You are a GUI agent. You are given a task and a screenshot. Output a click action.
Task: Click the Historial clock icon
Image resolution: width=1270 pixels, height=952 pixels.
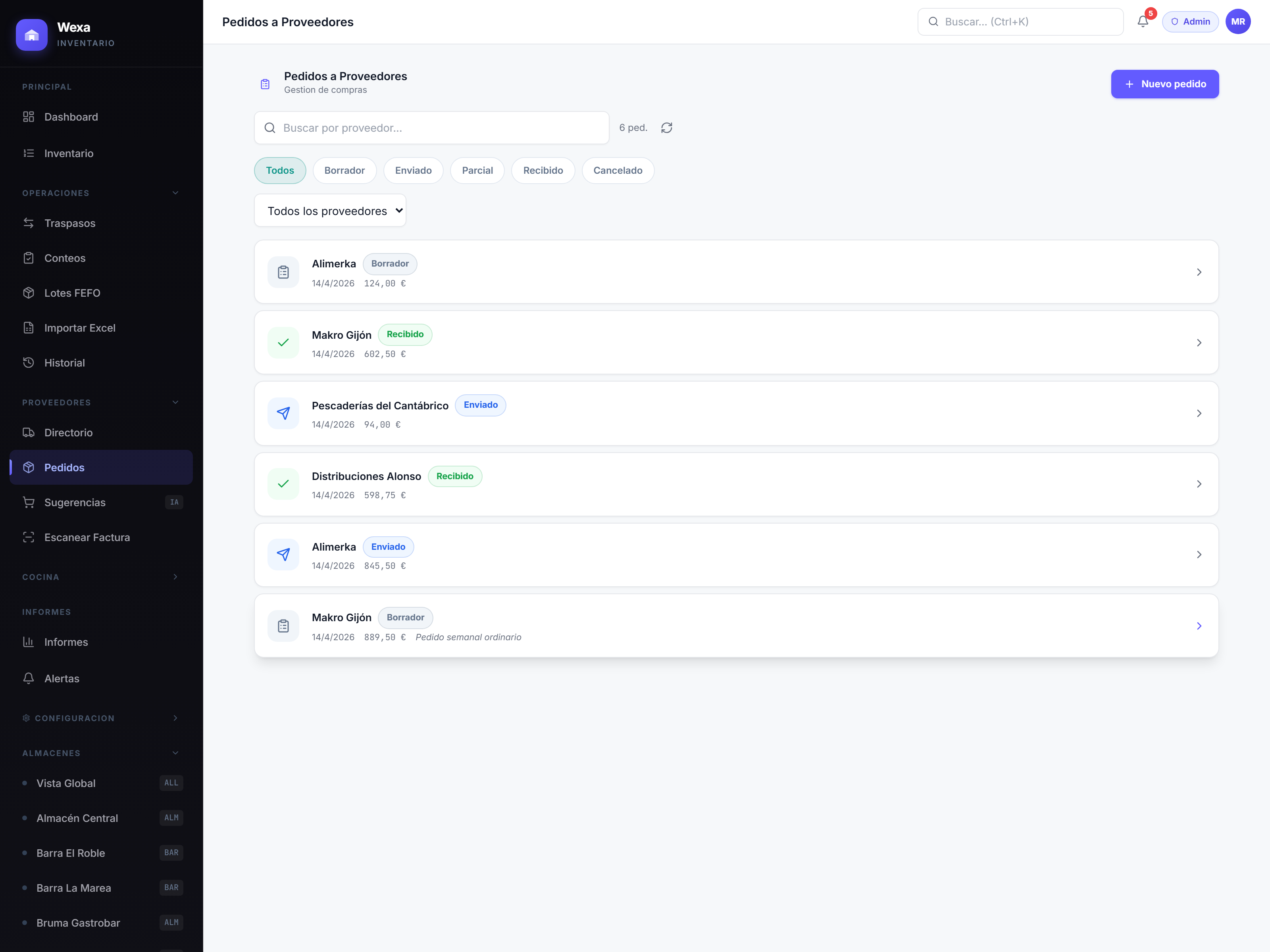click(x=29, y=363)
